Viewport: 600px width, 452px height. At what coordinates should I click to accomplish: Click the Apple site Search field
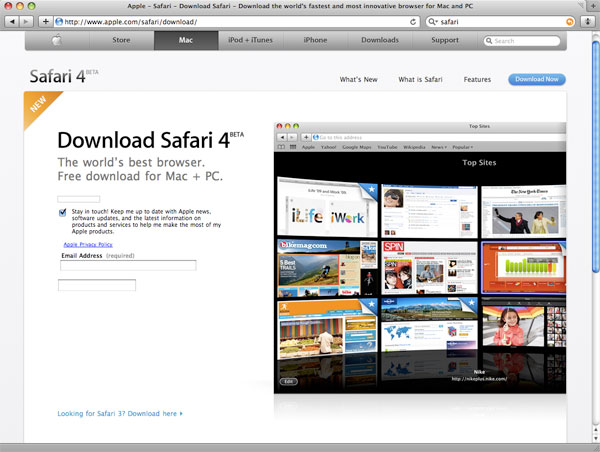[522, 41]
